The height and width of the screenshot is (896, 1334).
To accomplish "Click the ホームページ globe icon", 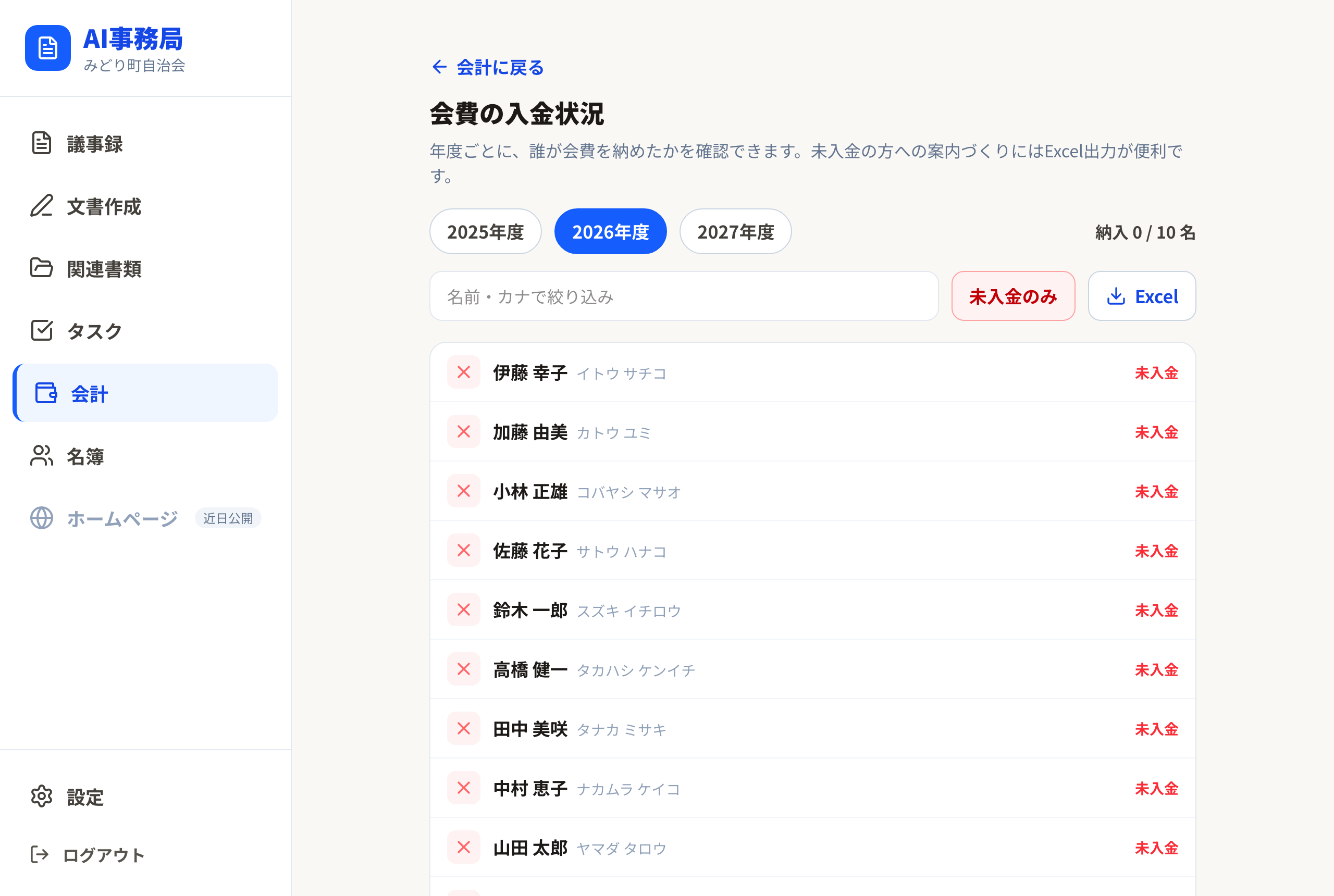I will tap(41, 518).
